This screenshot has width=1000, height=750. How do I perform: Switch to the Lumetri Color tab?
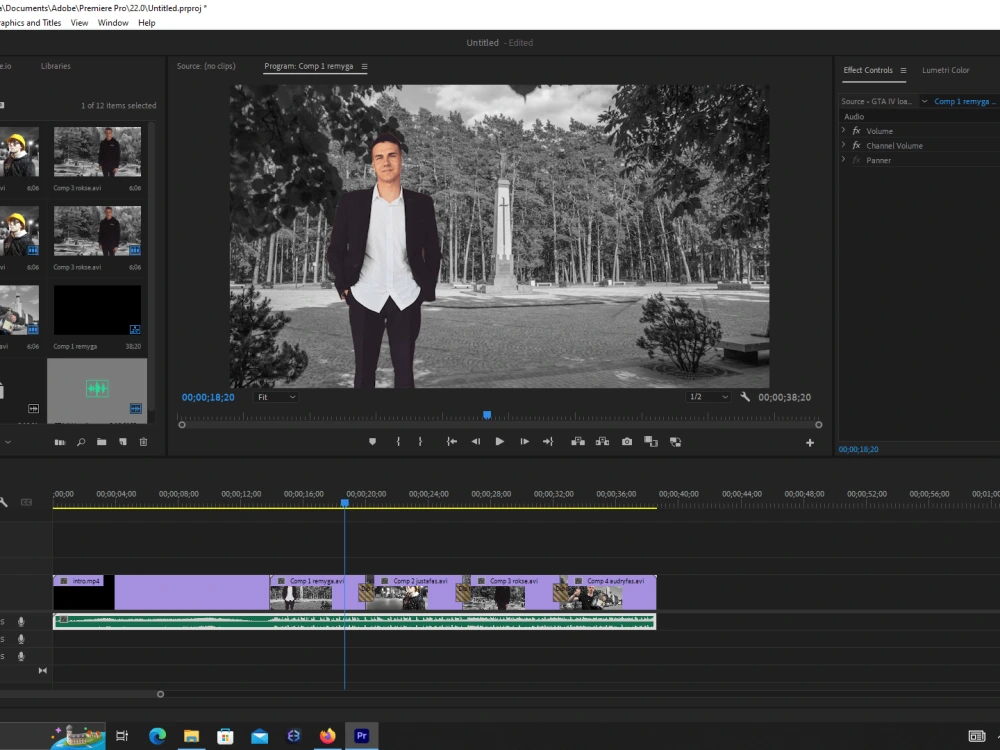pyautogui.click(x=945, y=70)
